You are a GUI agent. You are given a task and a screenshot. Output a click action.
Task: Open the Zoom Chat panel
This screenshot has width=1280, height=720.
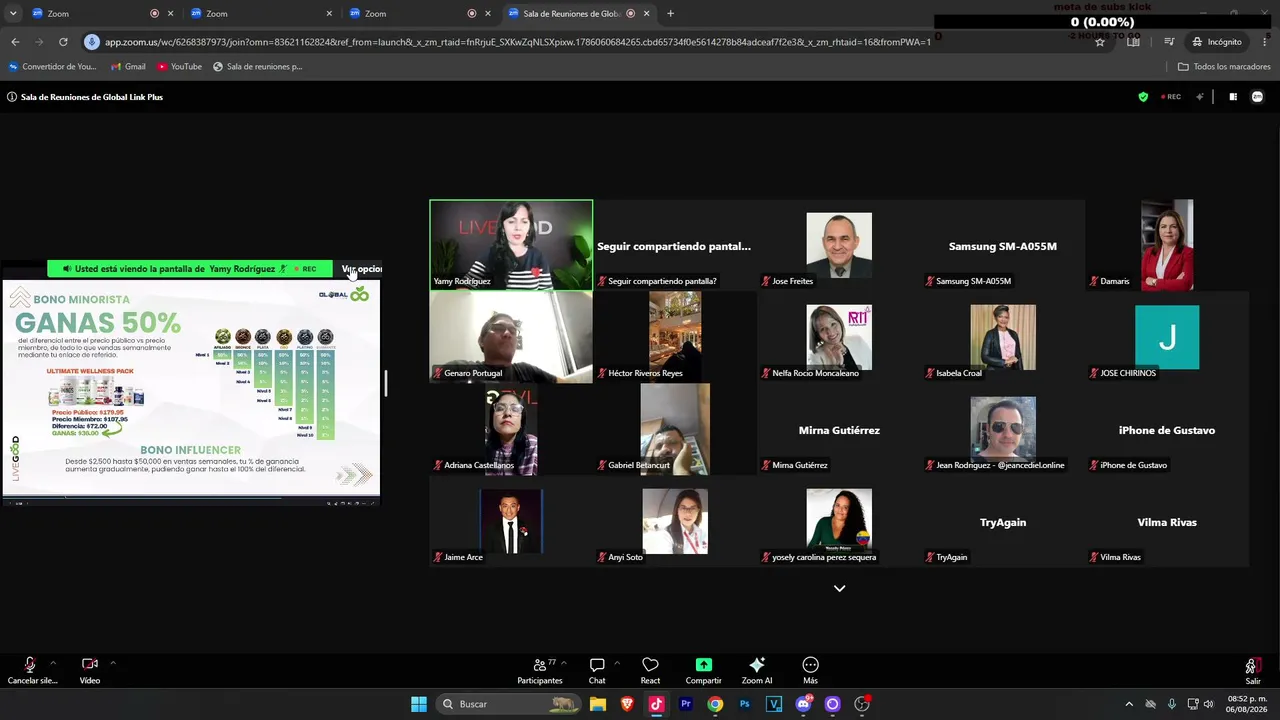point(597,670)
